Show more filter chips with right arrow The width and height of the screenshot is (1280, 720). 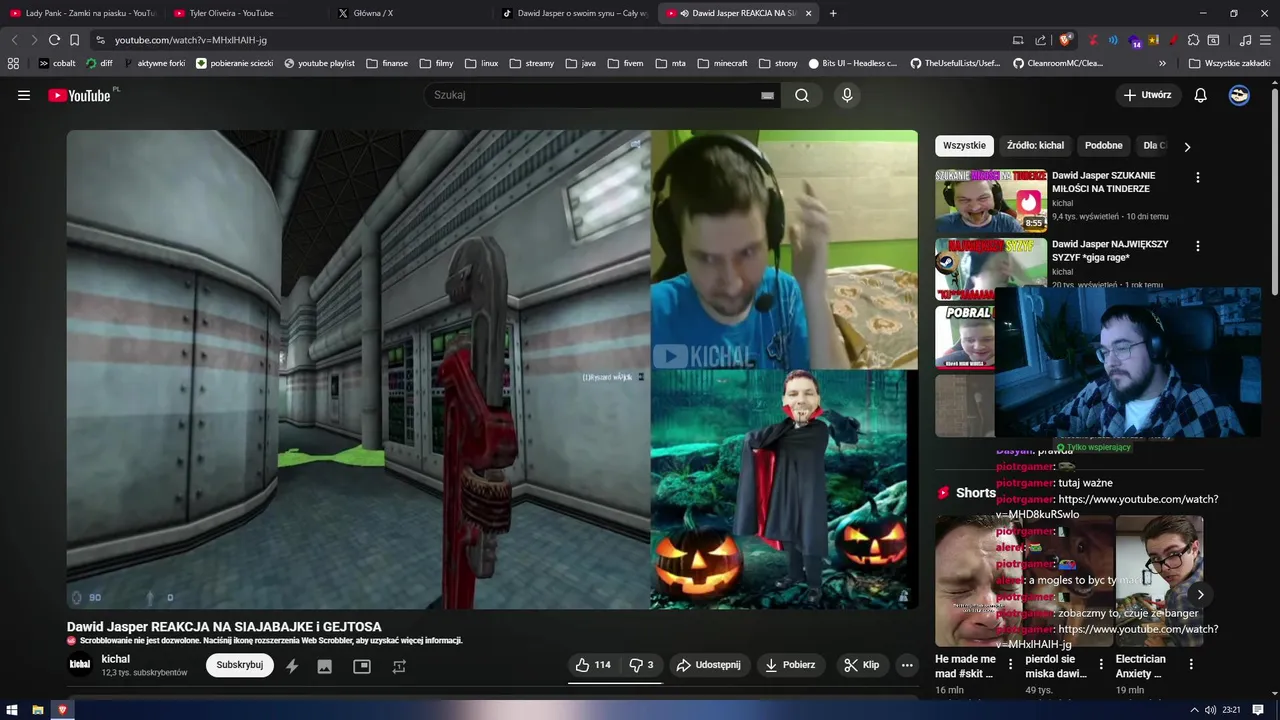[1187, 147]
